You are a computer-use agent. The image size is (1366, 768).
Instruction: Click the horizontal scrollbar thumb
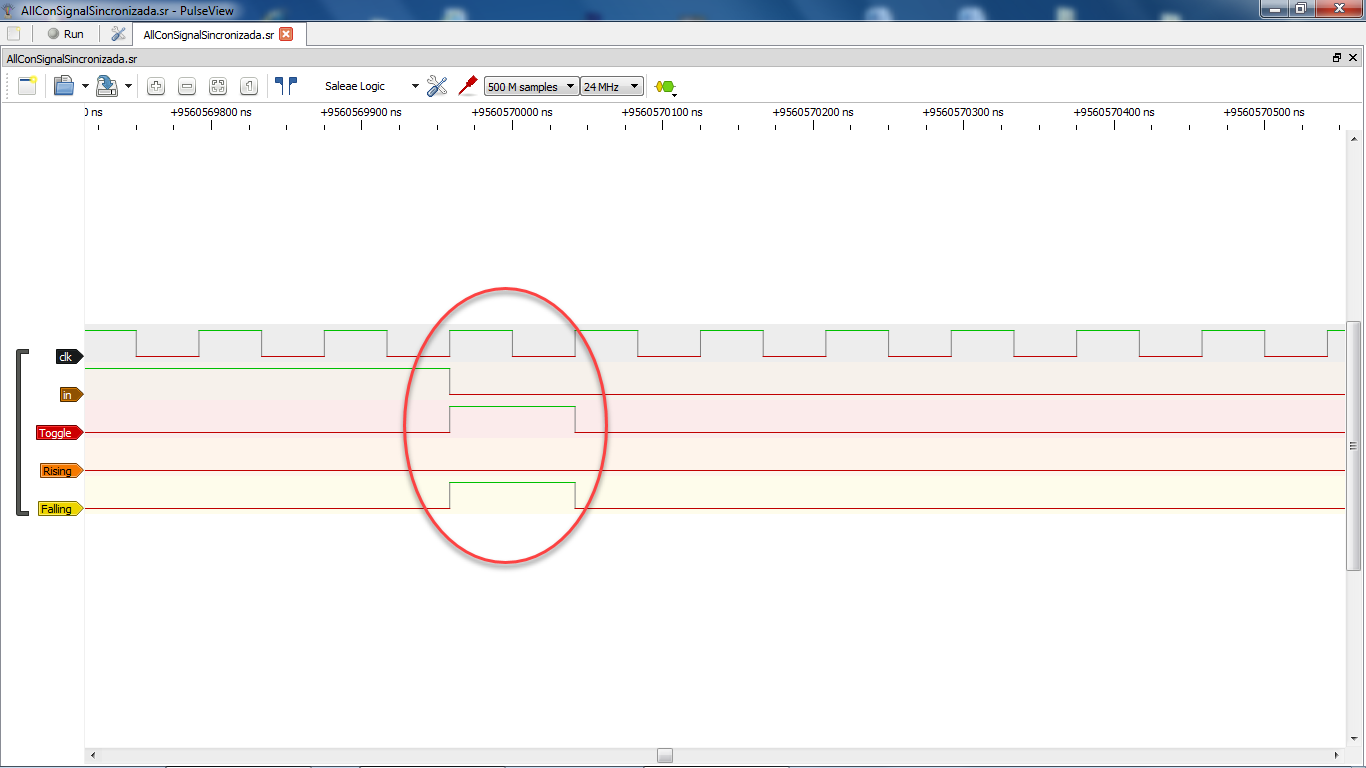665,755
